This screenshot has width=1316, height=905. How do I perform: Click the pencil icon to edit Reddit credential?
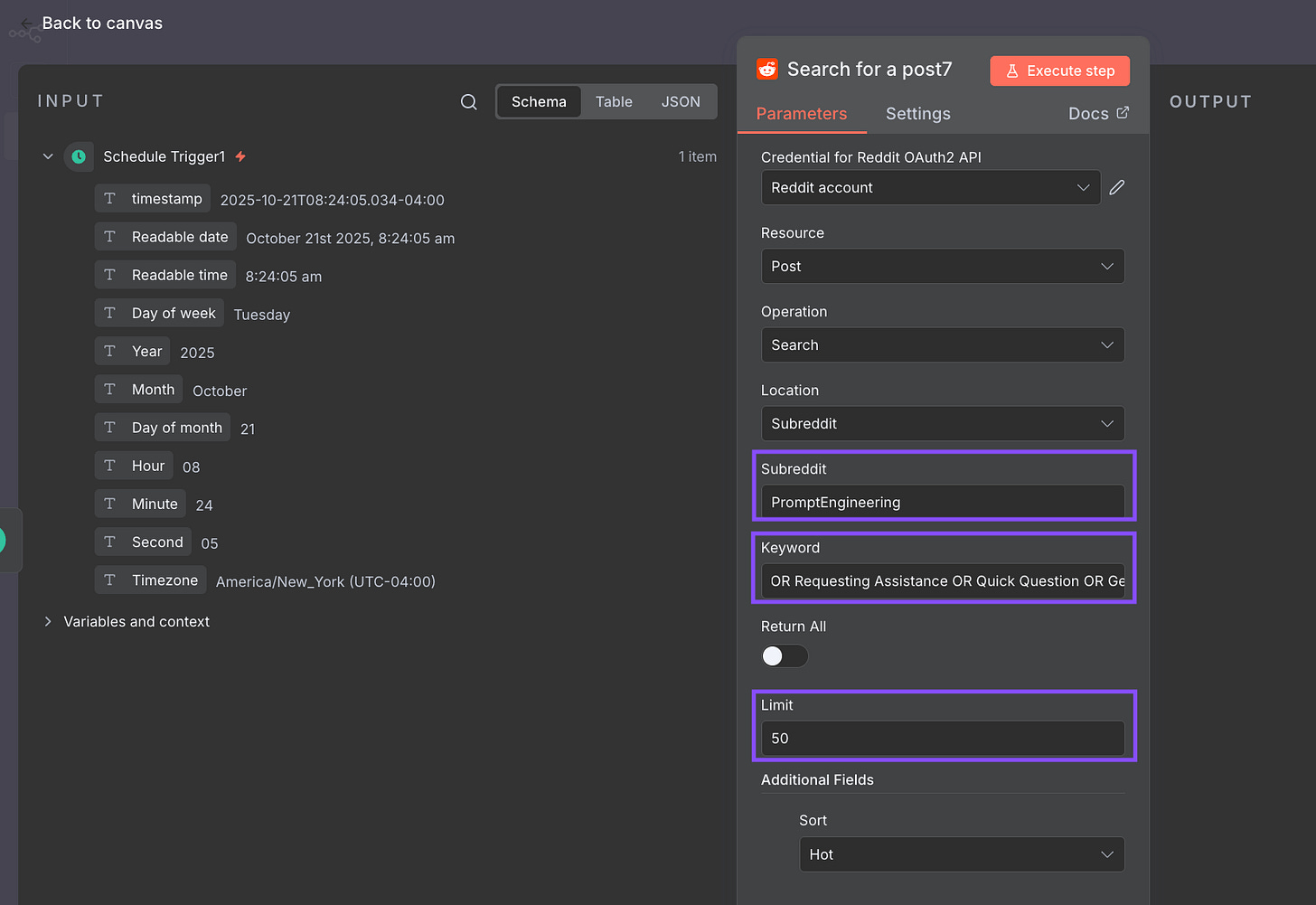1117,187
